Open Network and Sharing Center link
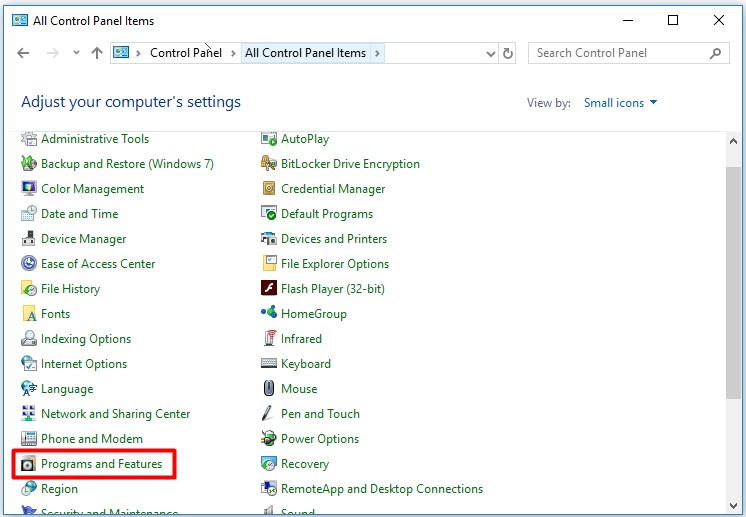The height and width of the screenshot is (517, 746). click(116, 414)
